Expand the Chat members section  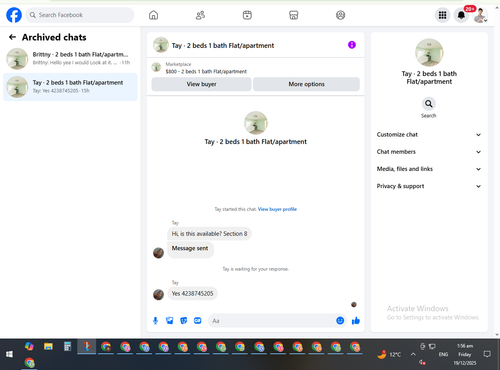click(x=429, y=152)
